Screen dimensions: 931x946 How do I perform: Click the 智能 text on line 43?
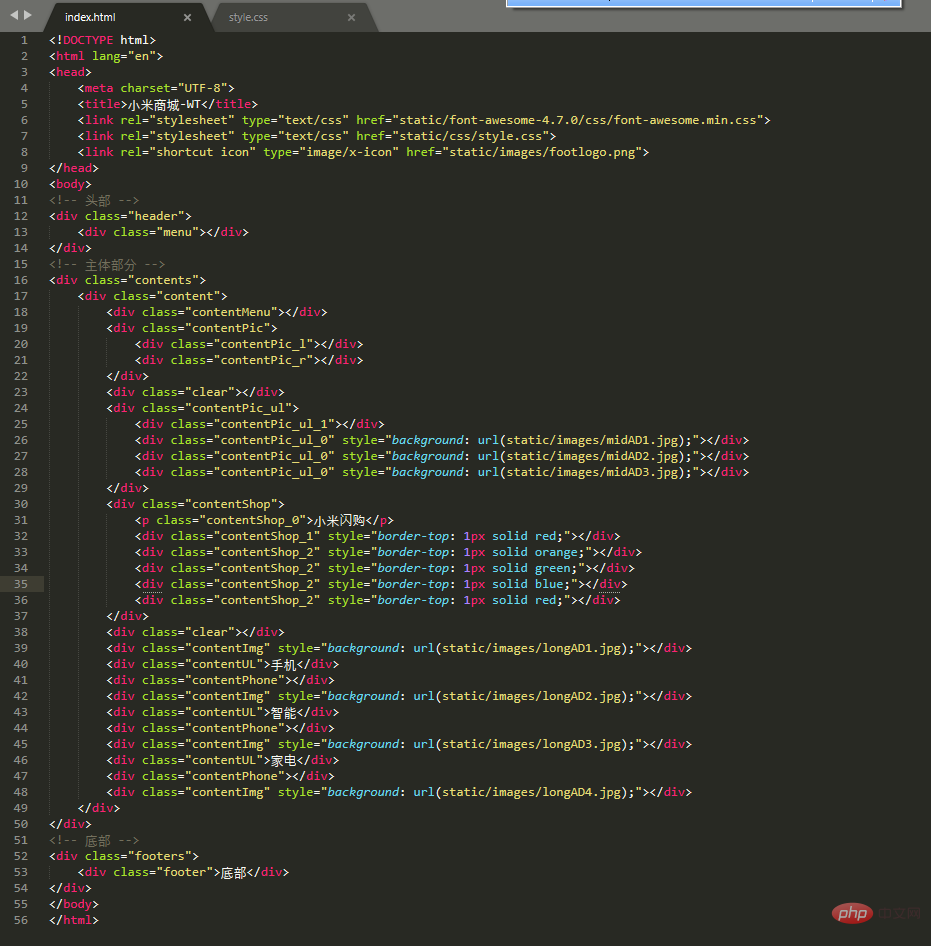click(284, 713)
